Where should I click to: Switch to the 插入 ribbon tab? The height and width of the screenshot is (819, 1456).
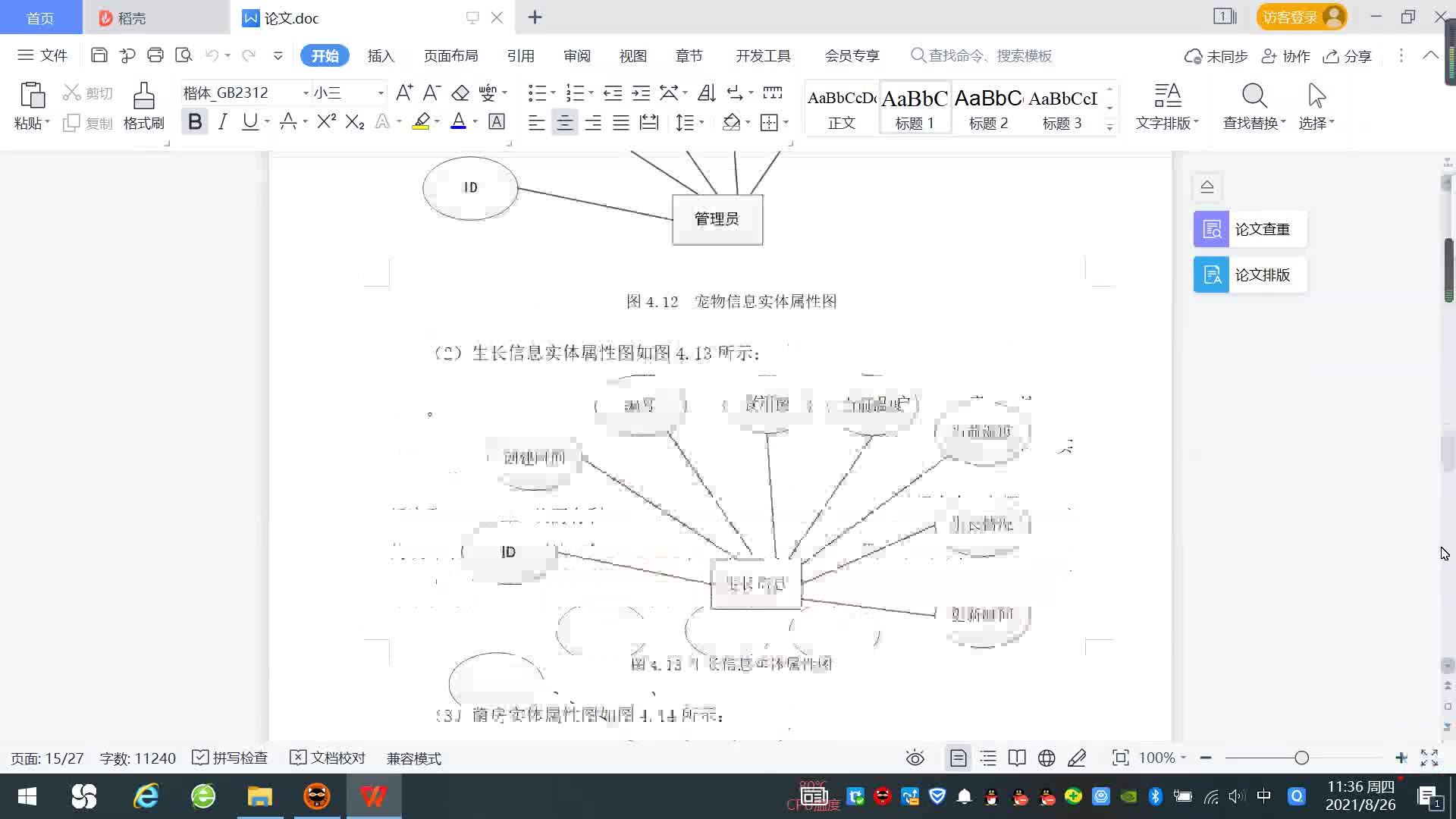381,55
